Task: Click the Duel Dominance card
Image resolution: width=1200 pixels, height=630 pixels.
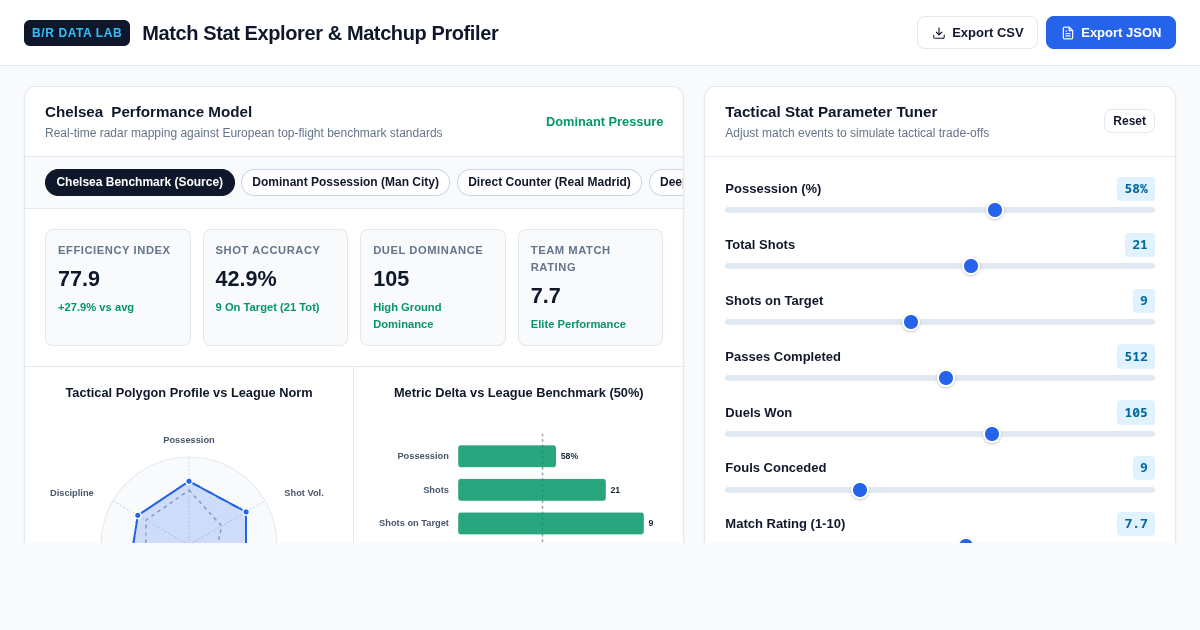Action: pyautogui.click(x=433, y=288)
